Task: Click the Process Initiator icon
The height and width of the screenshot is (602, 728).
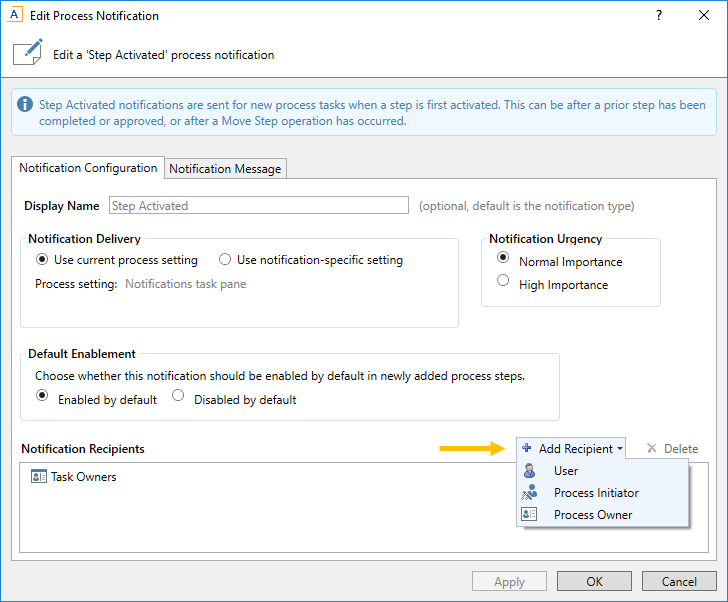Action: click(x=529, y=493)
